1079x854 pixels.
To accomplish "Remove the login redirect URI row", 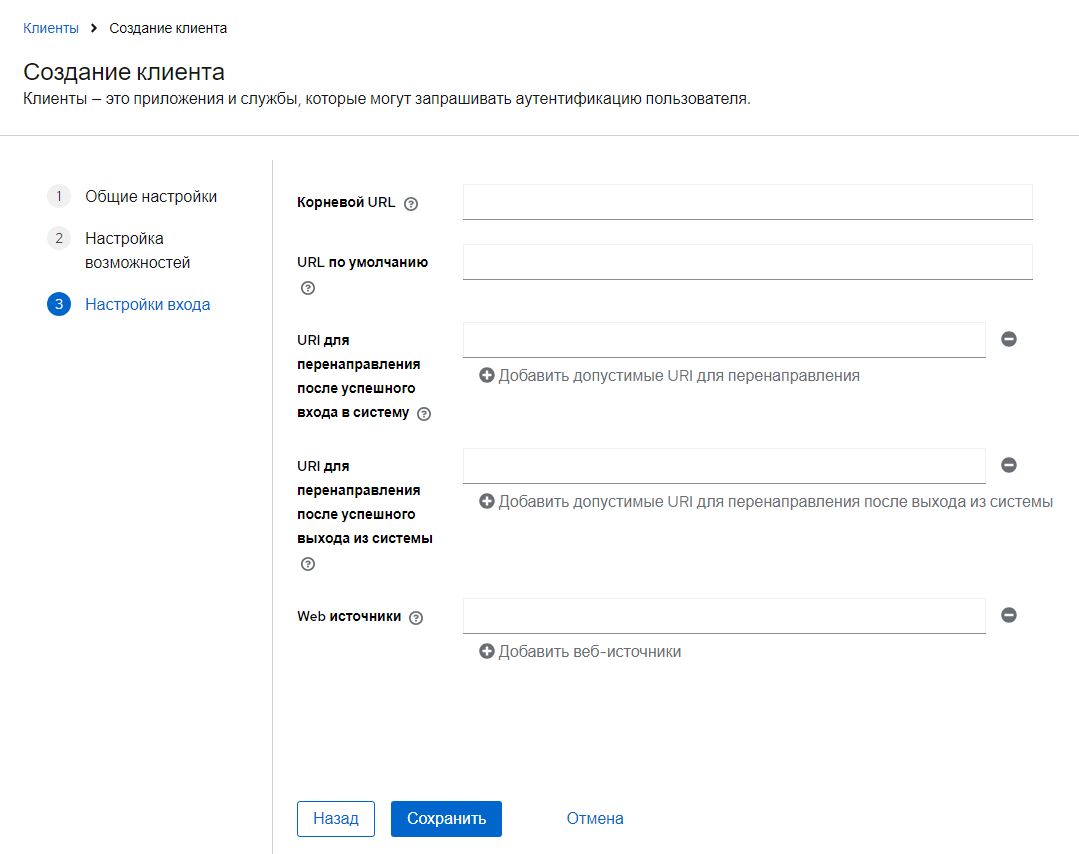I will pos(1009,339).
